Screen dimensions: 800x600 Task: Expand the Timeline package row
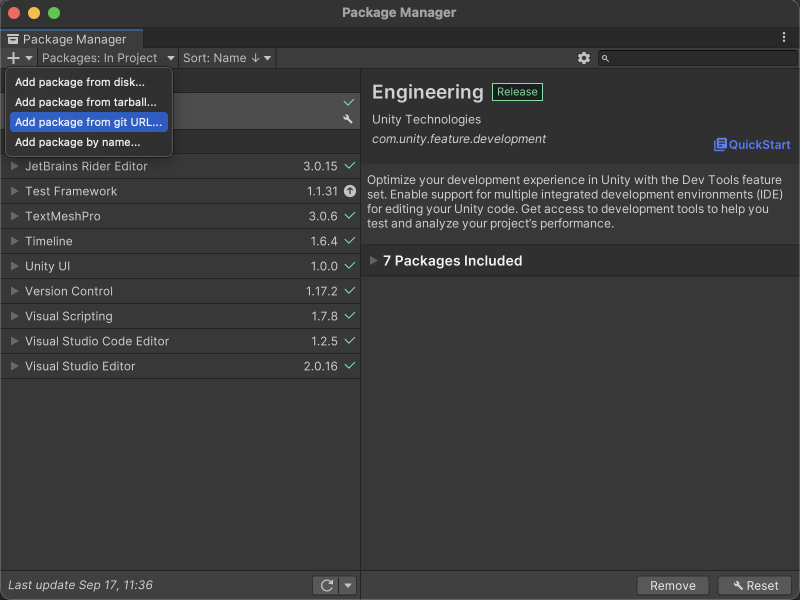(15, 241)
